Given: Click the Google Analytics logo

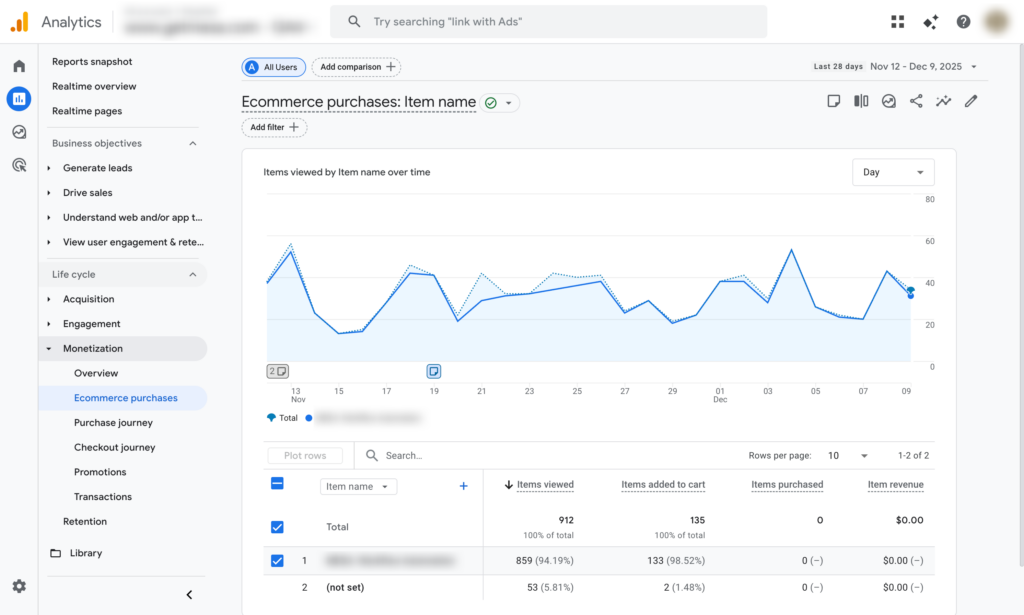Looking at the screenshot, I should tap(20, 22).
